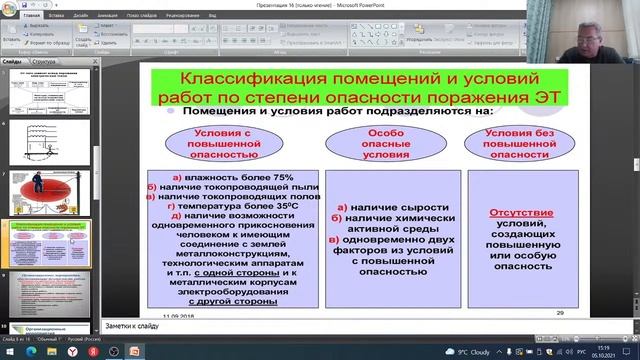Screen dimensions: 640x360
Task: Click the PowerPoint taskbar icon
Action: [134, 351]
